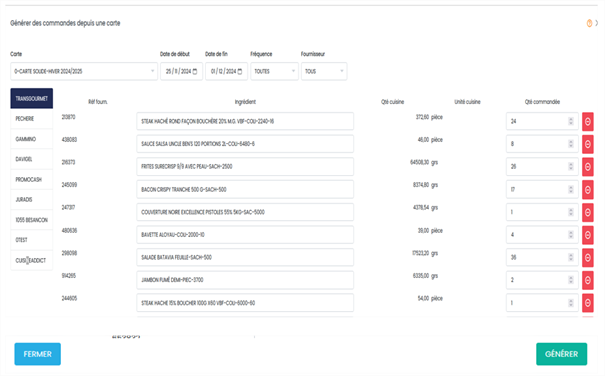Click the orange icon at top right
The height and width of the screenshot is (376, 605).
click(589, 23)
